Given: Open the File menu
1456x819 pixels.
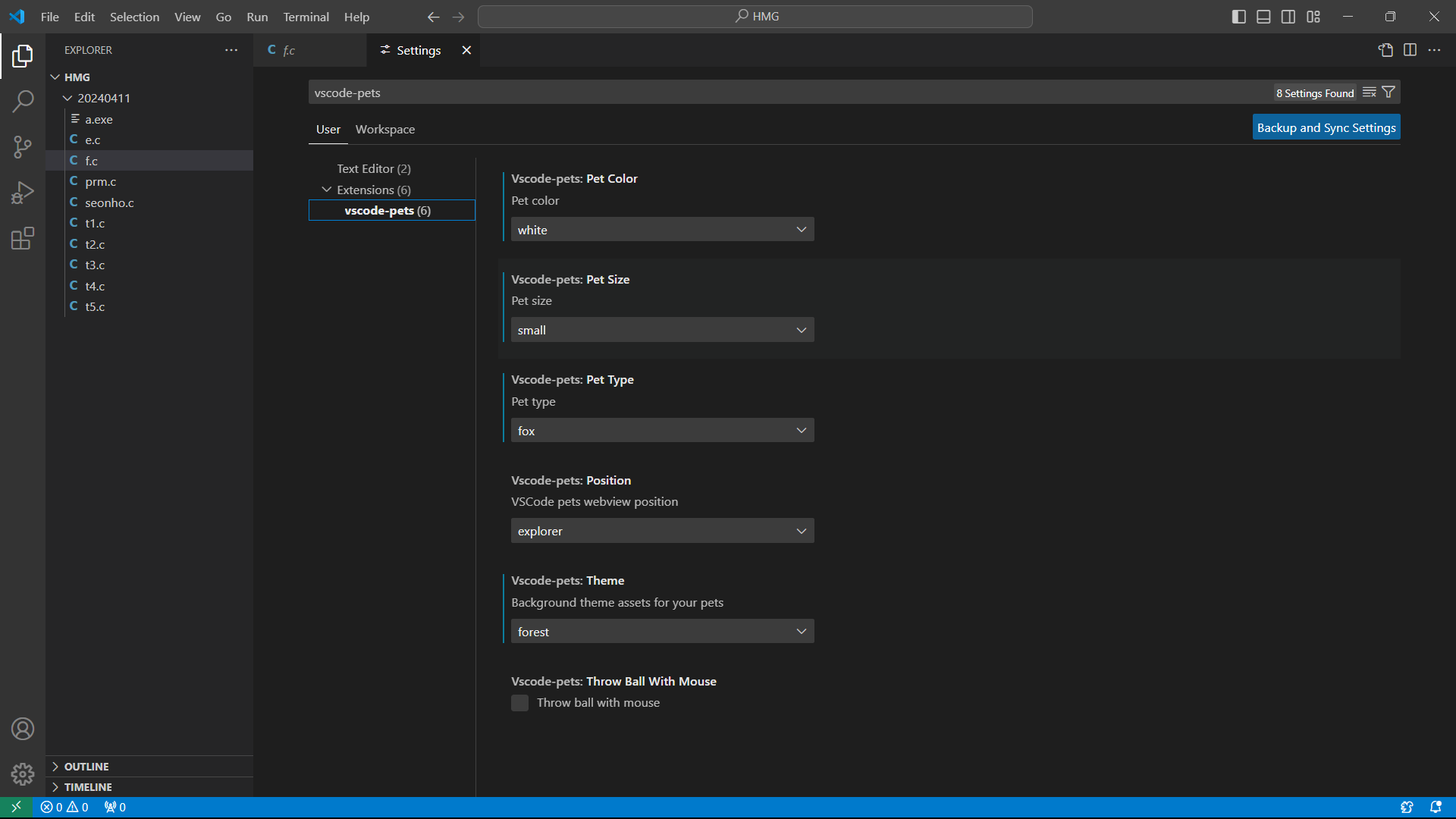Looking at the screenshot, I should tap(50, 17).
